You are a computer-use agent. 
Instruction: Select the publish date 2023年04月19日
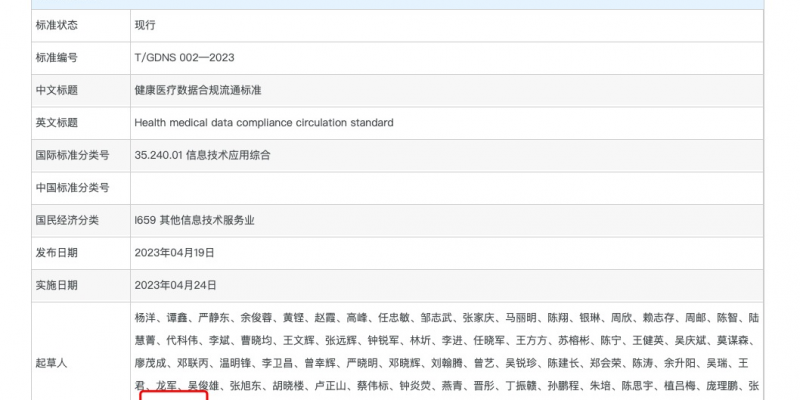[x=174, y=253]
